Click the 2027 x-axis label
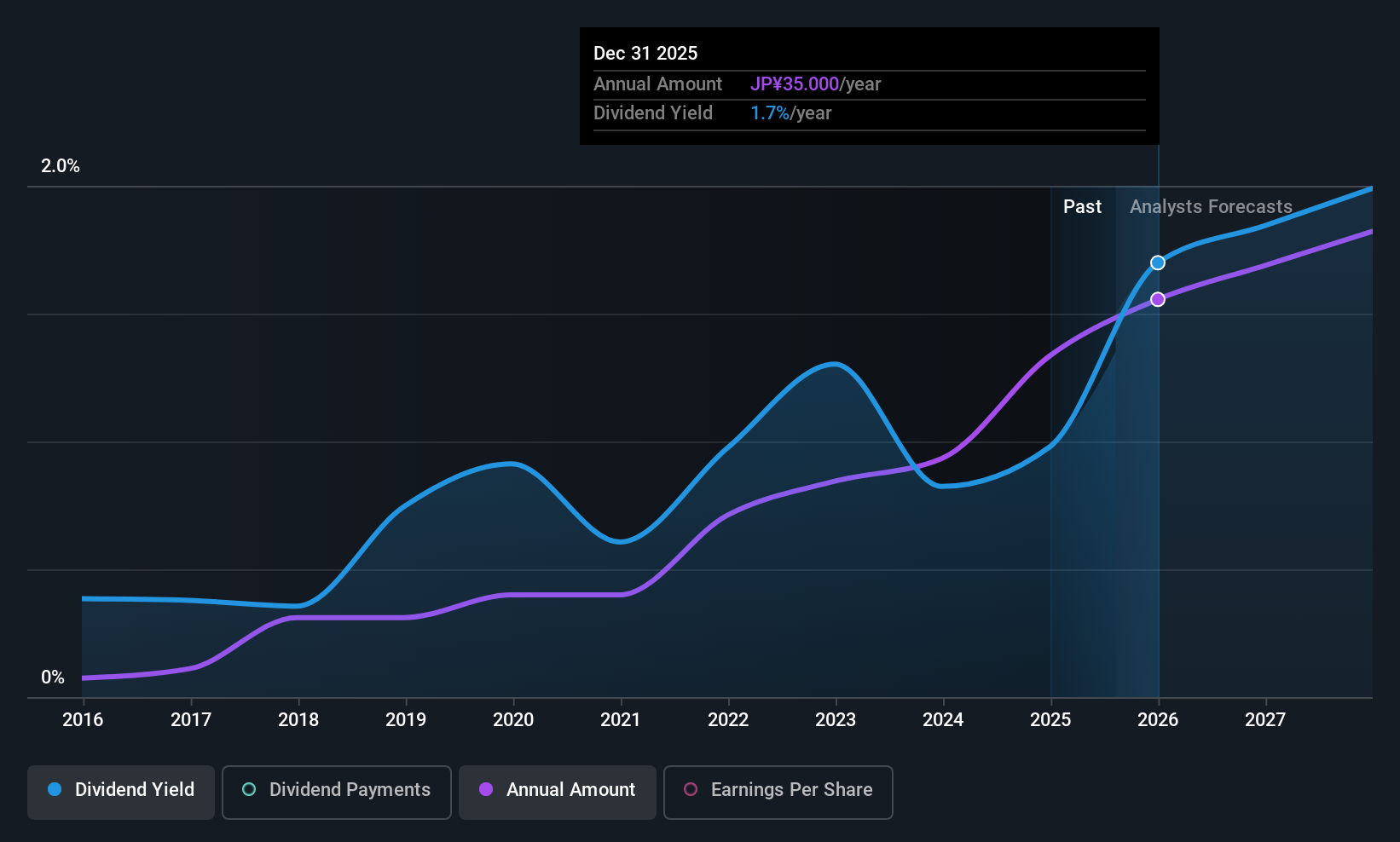 point(1265,720)
